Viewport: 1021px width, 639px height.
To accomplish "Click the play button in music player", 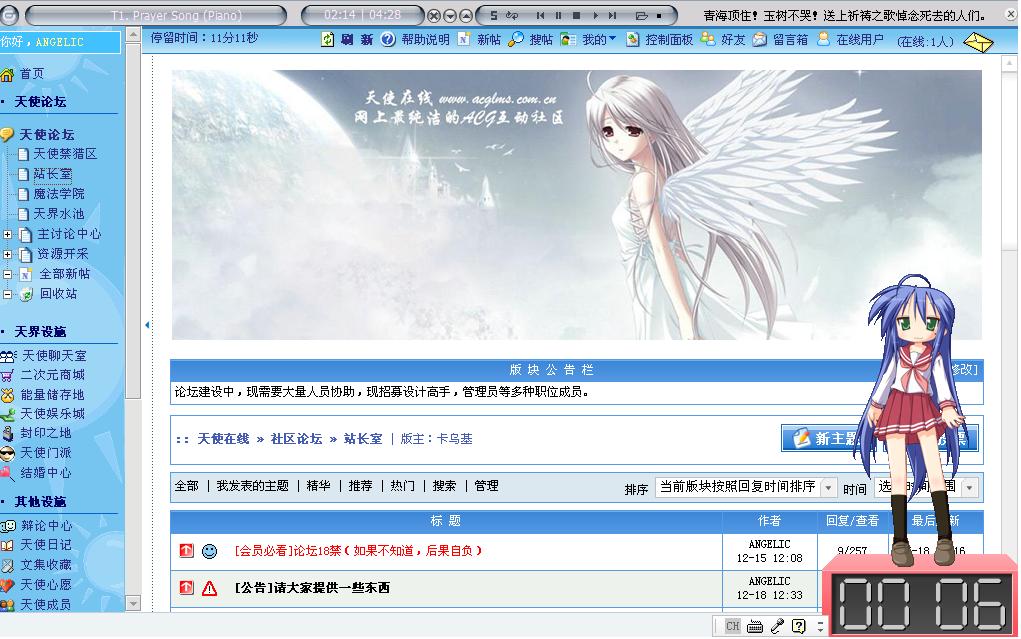I will point(594,15).
